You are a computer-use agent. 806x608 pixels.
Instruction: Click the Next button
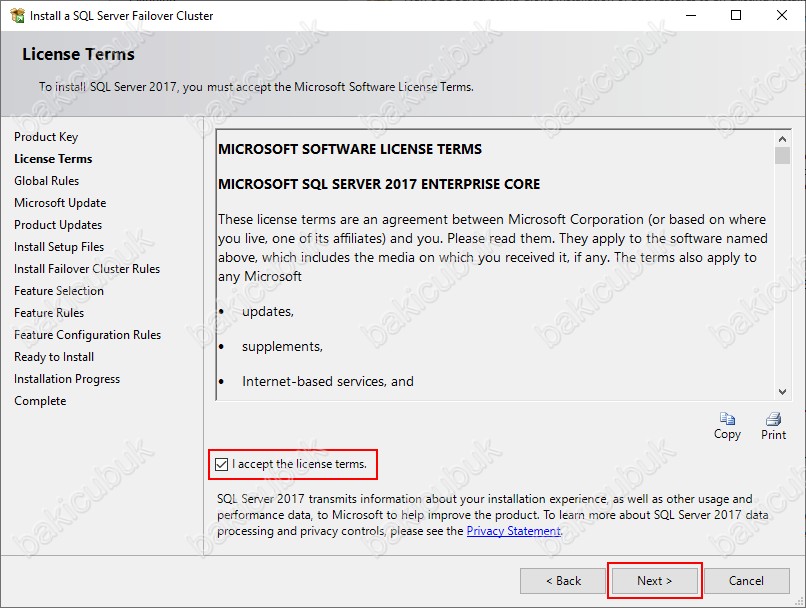(654, 581)
